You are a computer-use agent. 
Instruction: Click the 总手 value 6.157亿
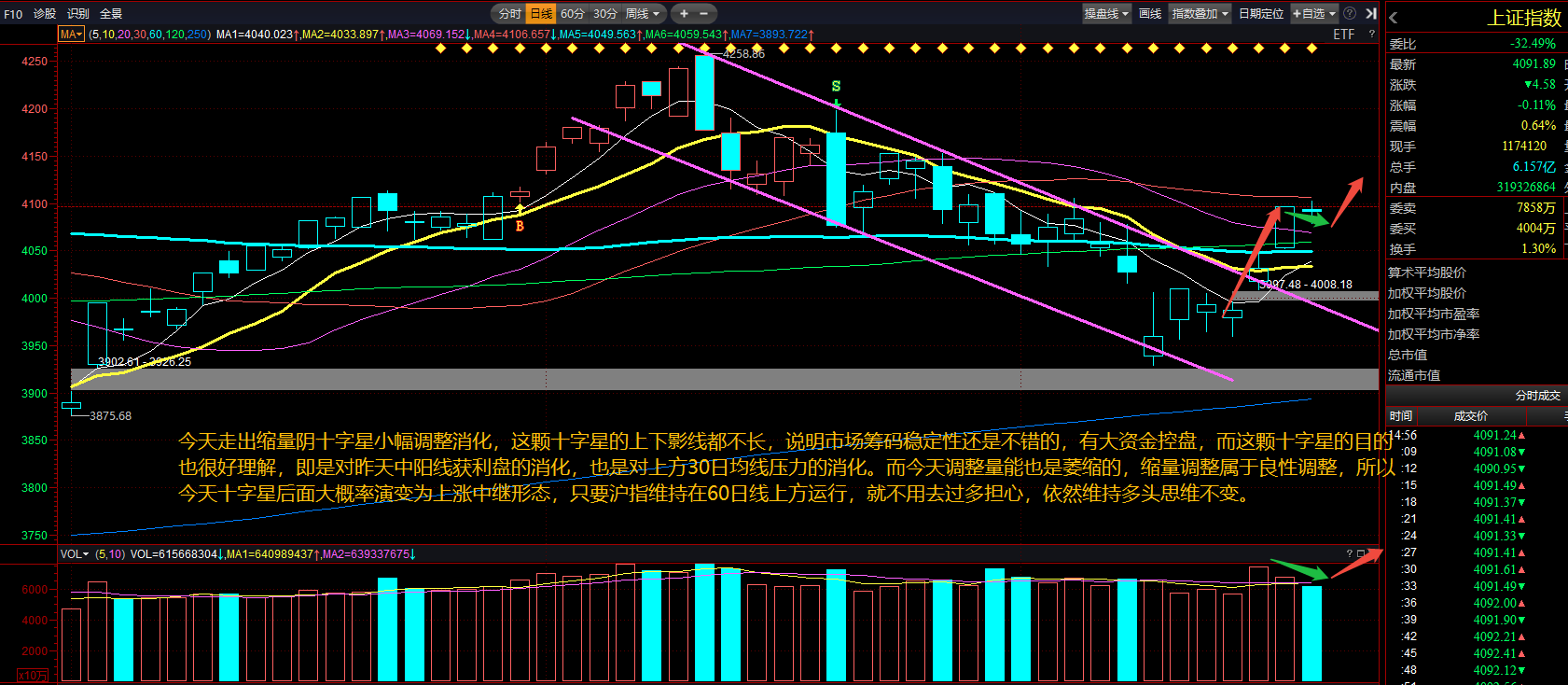click(1534, 166)
